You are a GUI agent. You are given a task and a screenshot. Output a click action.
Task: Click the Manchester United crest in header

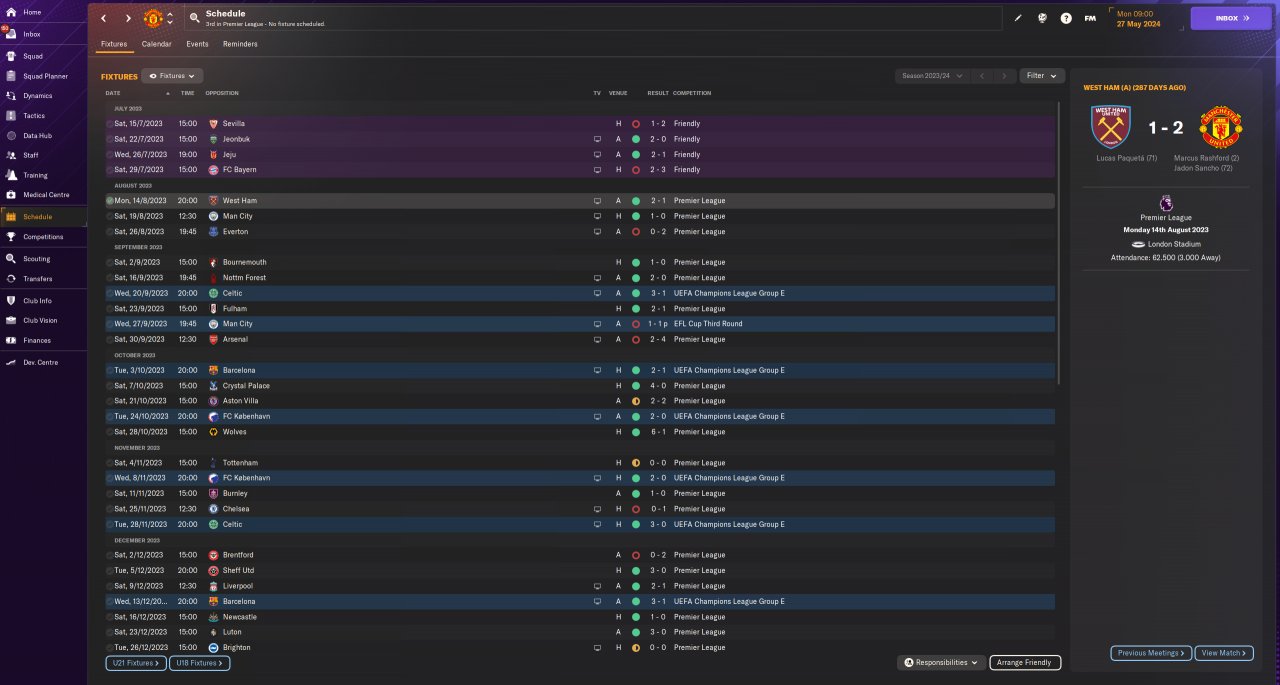(x=153, y=18)
